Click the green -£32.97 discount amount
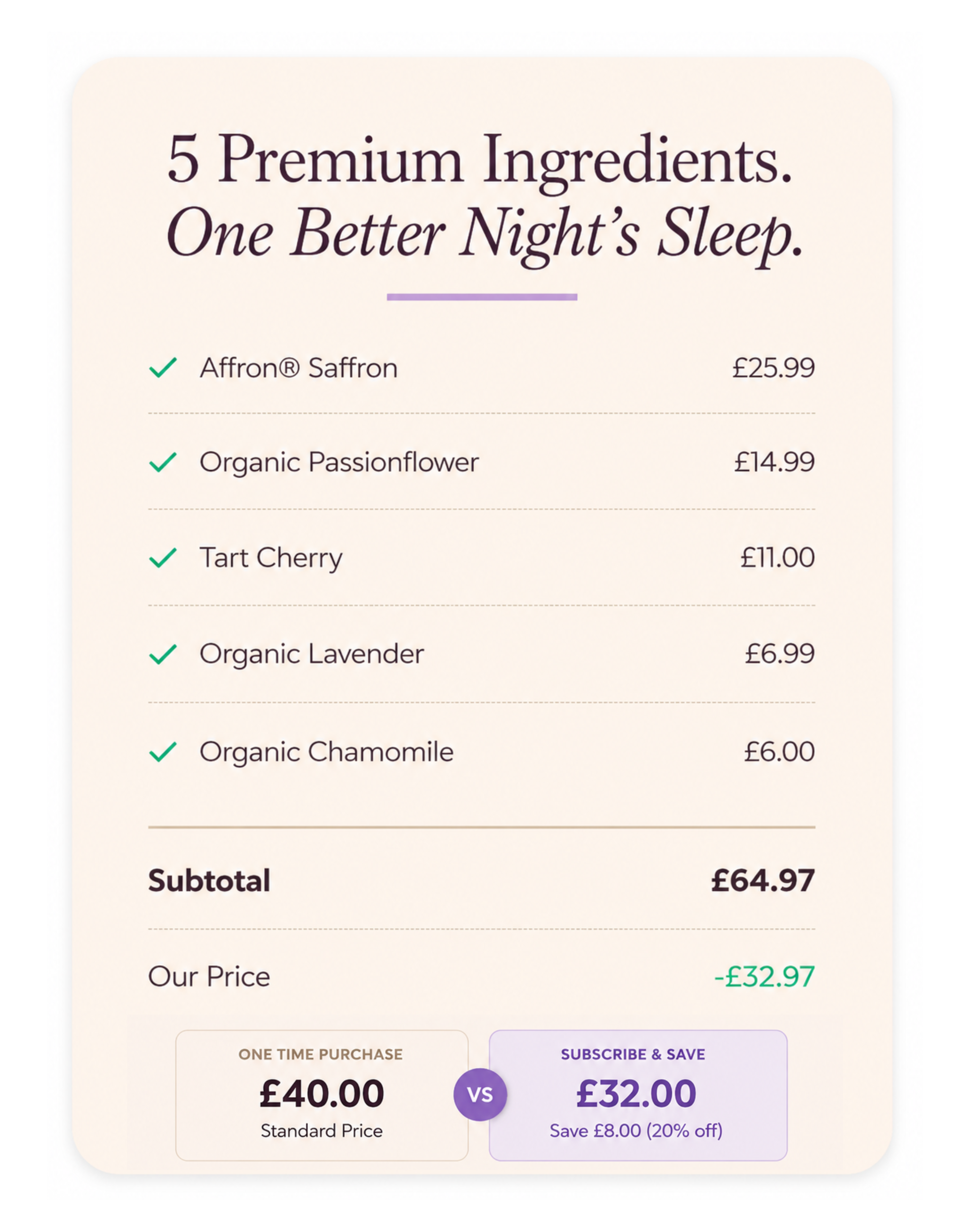The width and height of the screenshot is (970, 1232). coord(764,976)
